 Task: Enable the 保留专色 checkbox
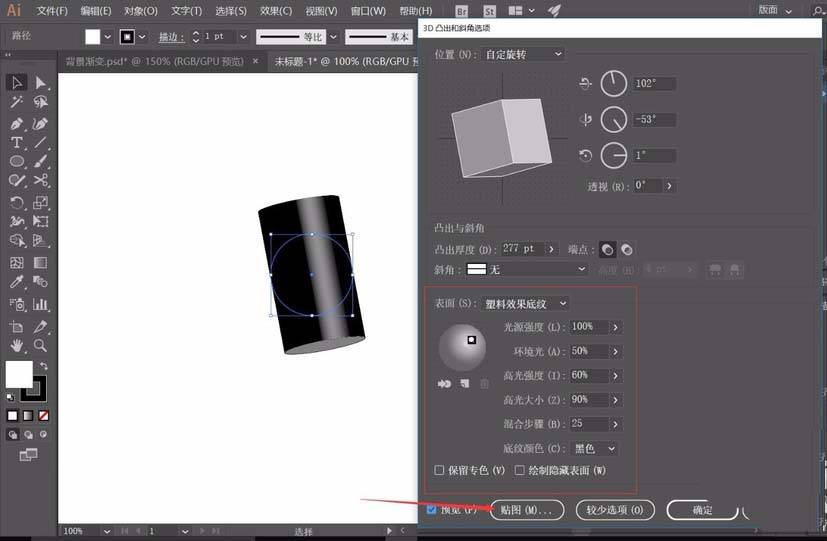coord(439,470)
